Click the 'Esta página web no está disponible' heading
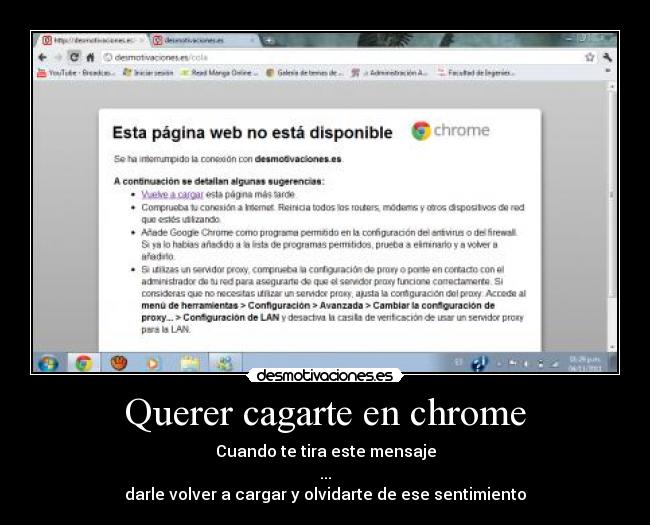Image resolution: width=650 pixels, height=525 pixels. tap(252, 133)
